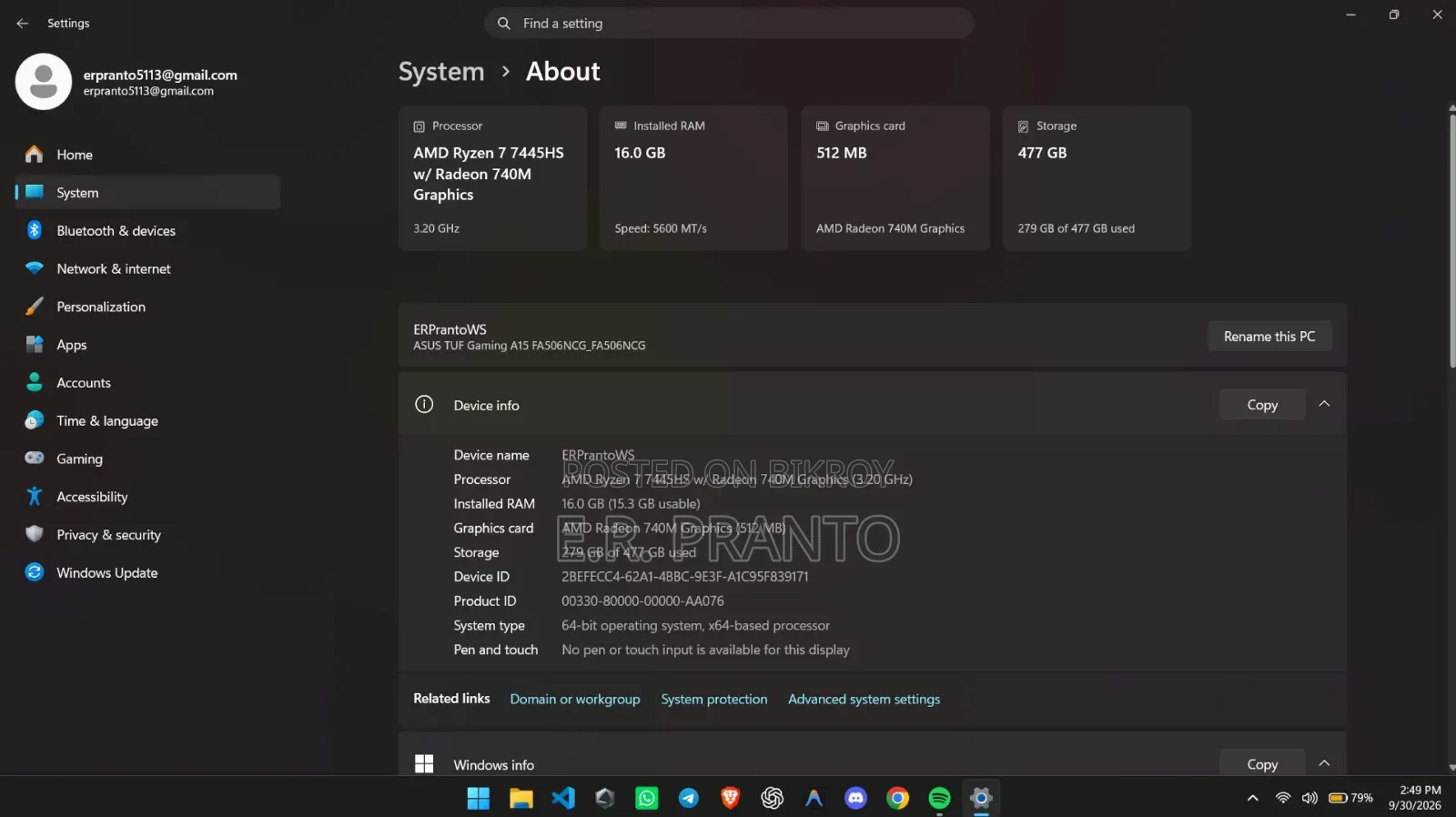Open Spotify from the taskbar

pos(940,799)
